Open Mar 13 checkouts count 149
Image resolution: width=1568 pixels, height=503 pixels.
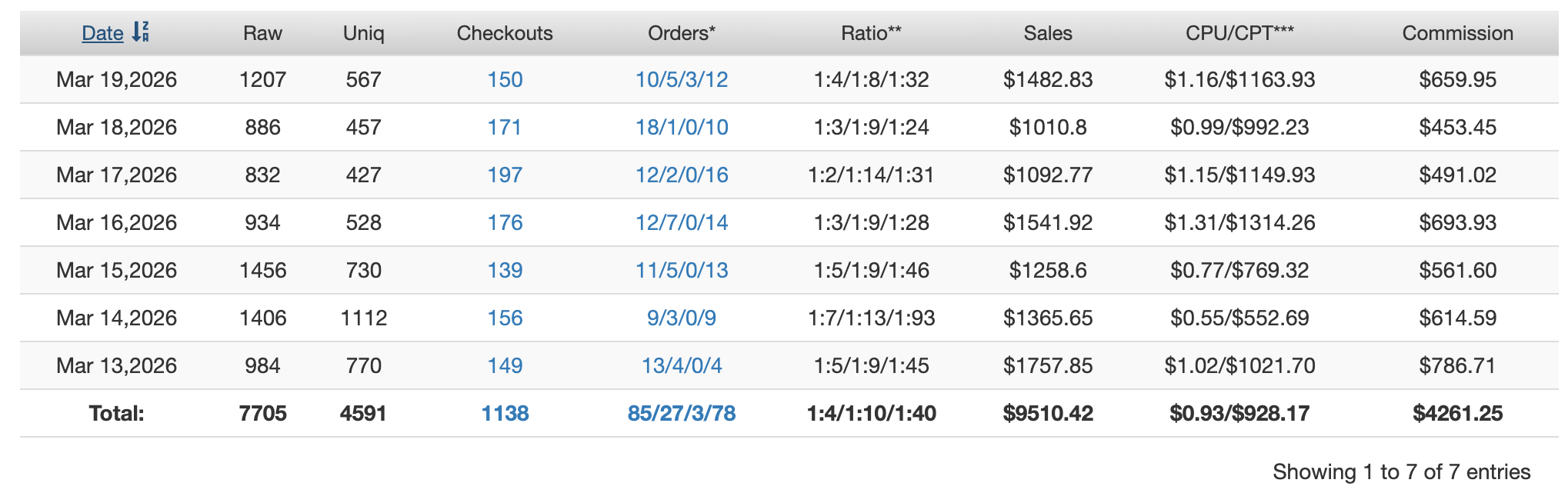pos(505,366)
